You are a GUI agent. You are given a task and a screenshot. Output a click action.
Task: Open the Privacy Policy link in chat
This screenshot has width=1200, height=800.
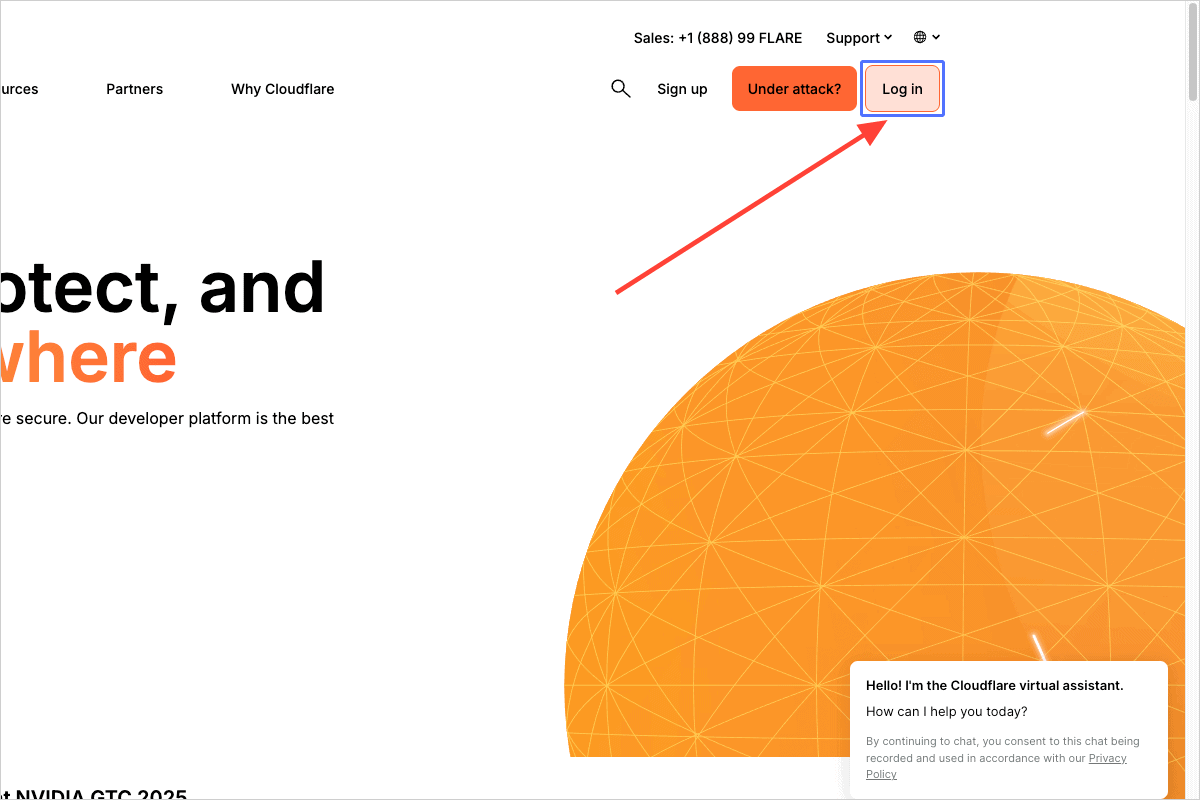[x=1106, y=758]
